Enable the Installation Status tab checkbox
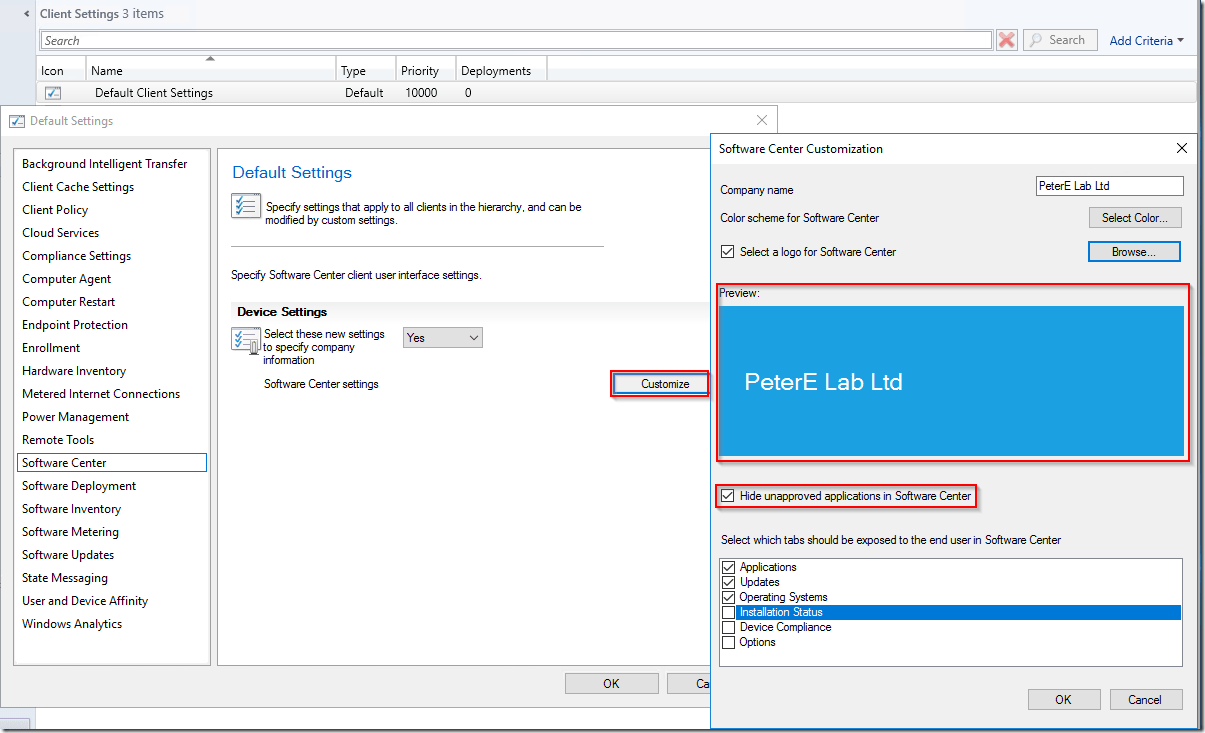Viewport: 1205px width, 733px height. [728, 612]
